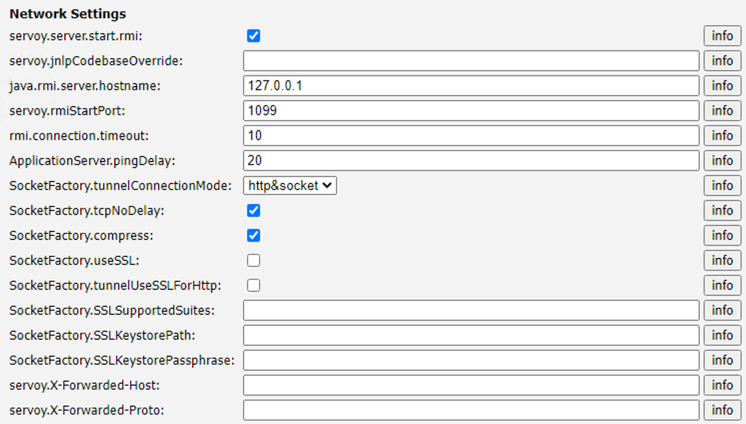Image resolution: width=746 pixels, height=424 pixels.
Task: Click the rmi.connection.timeout field
Action: tap(471, 136)
